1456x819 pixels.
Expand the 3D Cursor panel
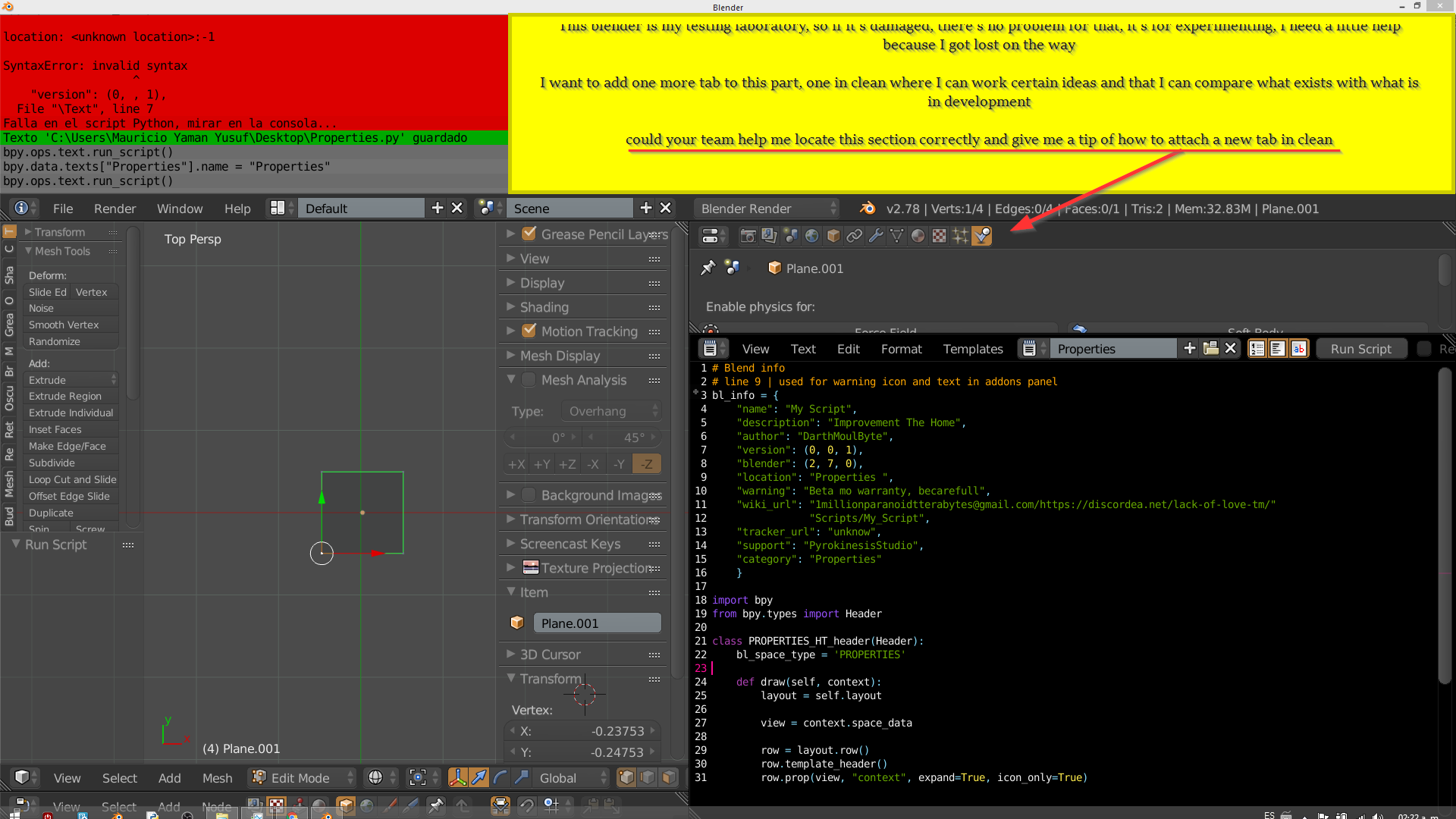(551, 654)
